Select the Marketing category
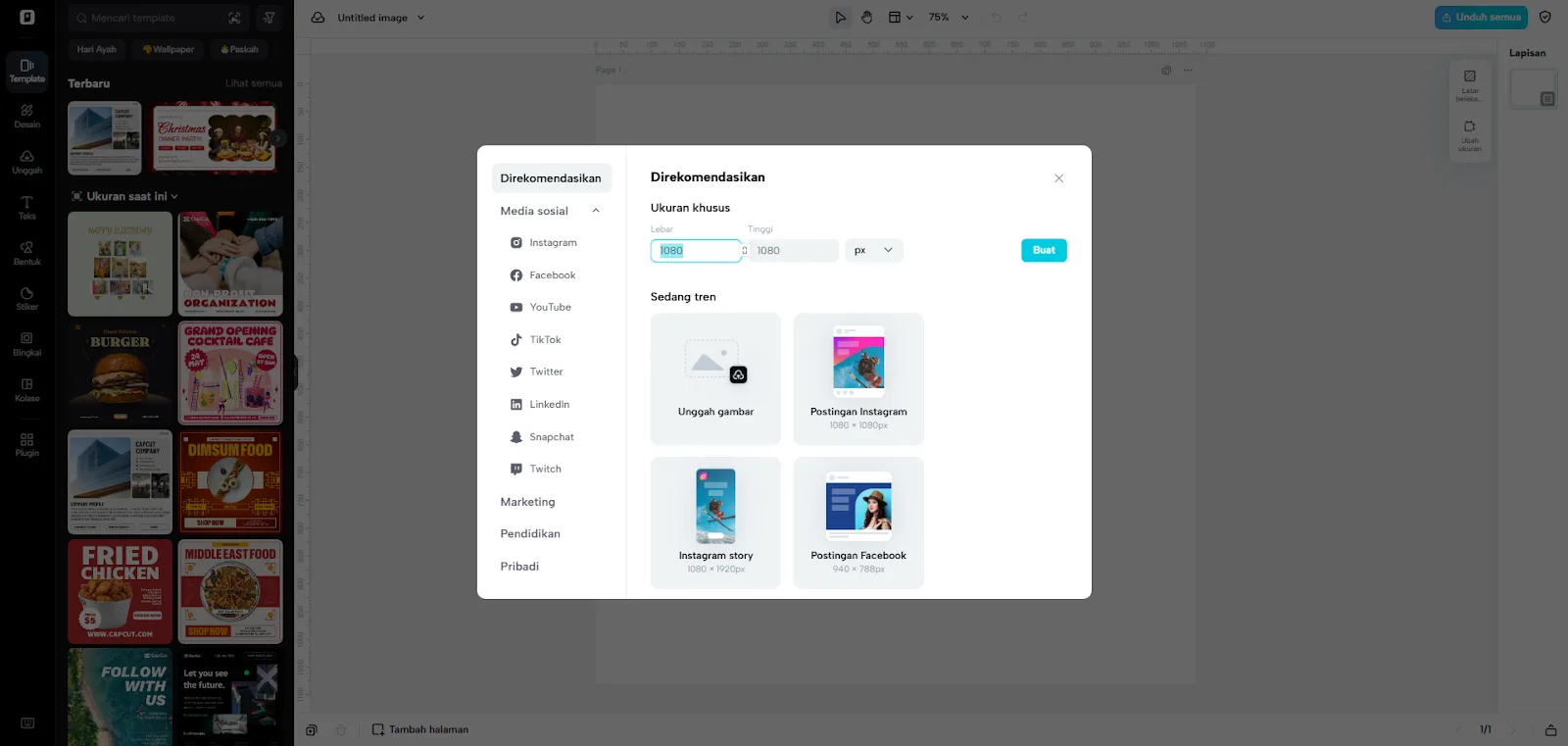The width and height of the screenshot is (1568, 746). 527,502
